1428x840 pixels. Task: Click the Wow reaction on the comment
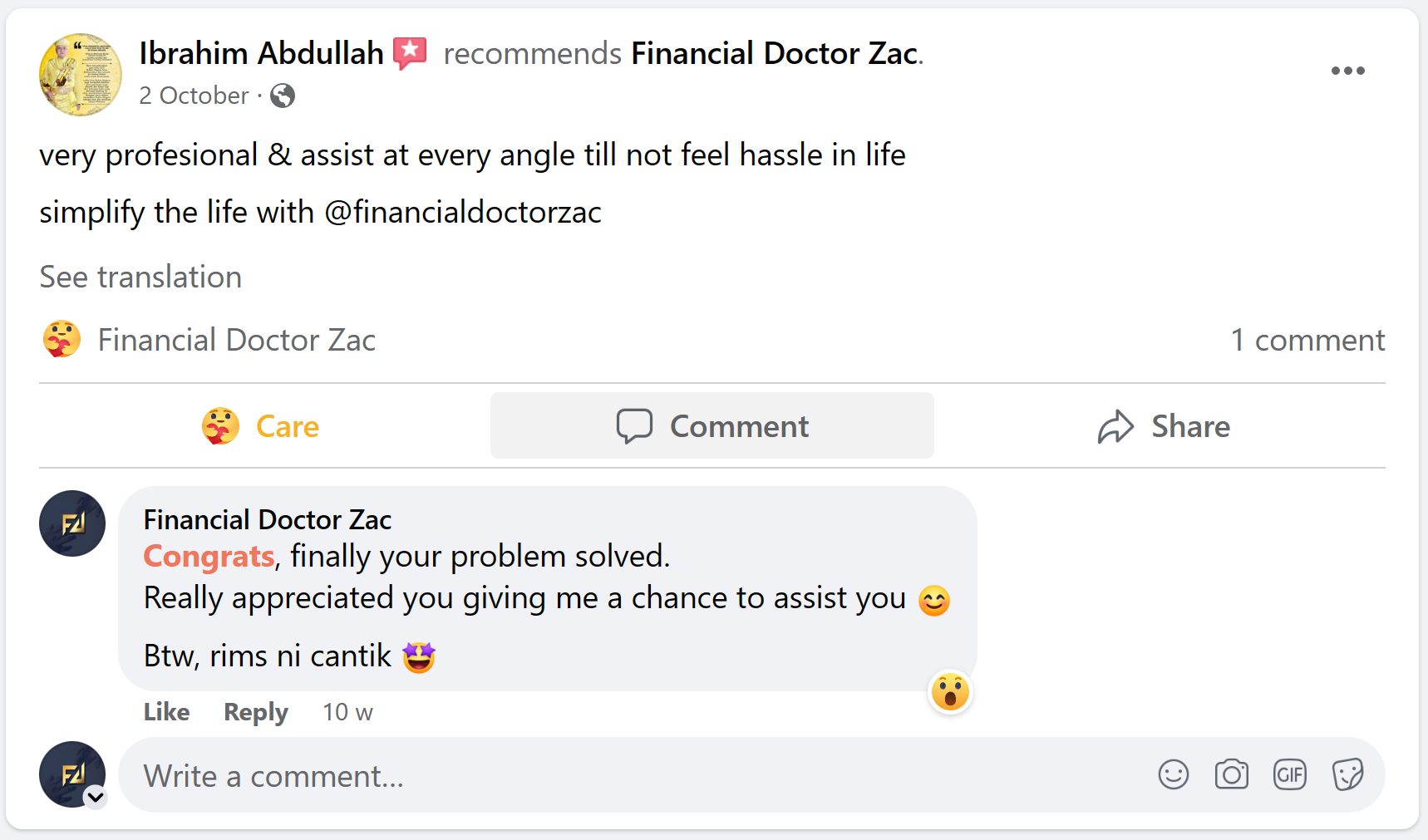coord(950,692)
